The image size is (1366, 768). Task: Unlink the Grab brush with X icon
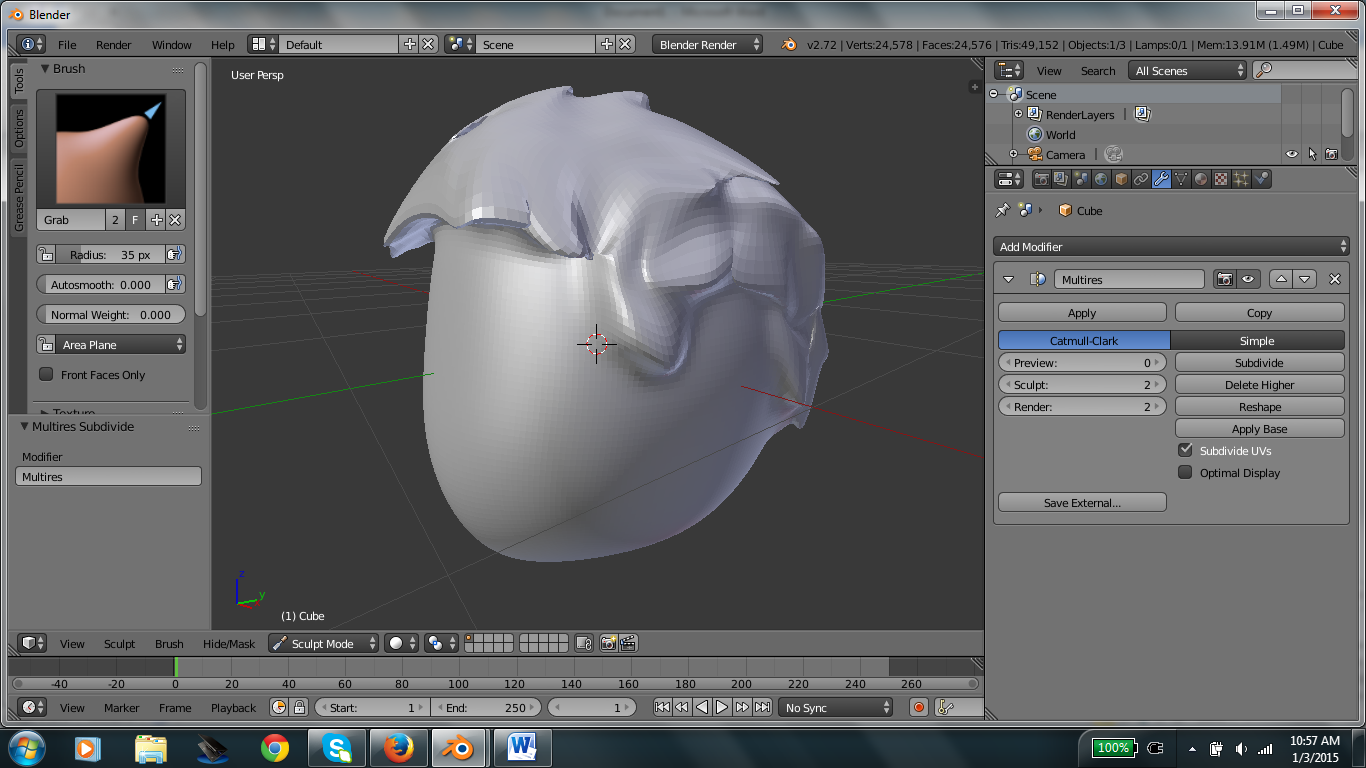tap(175, 220)
